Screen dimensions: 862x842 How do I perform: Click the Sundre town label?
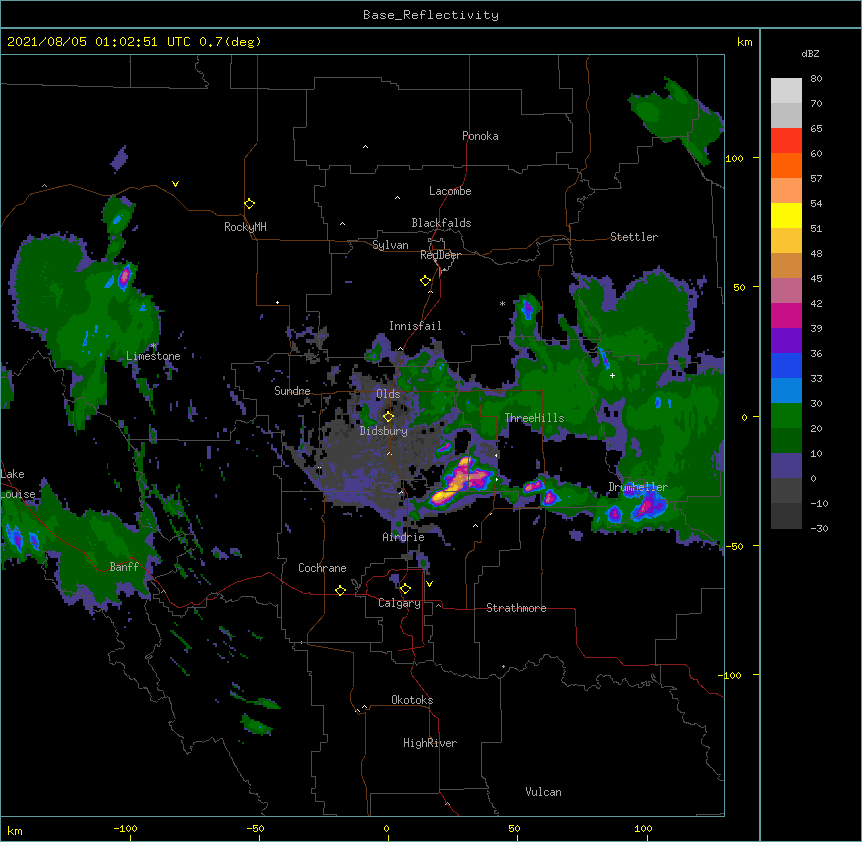(x=292, y=391)
